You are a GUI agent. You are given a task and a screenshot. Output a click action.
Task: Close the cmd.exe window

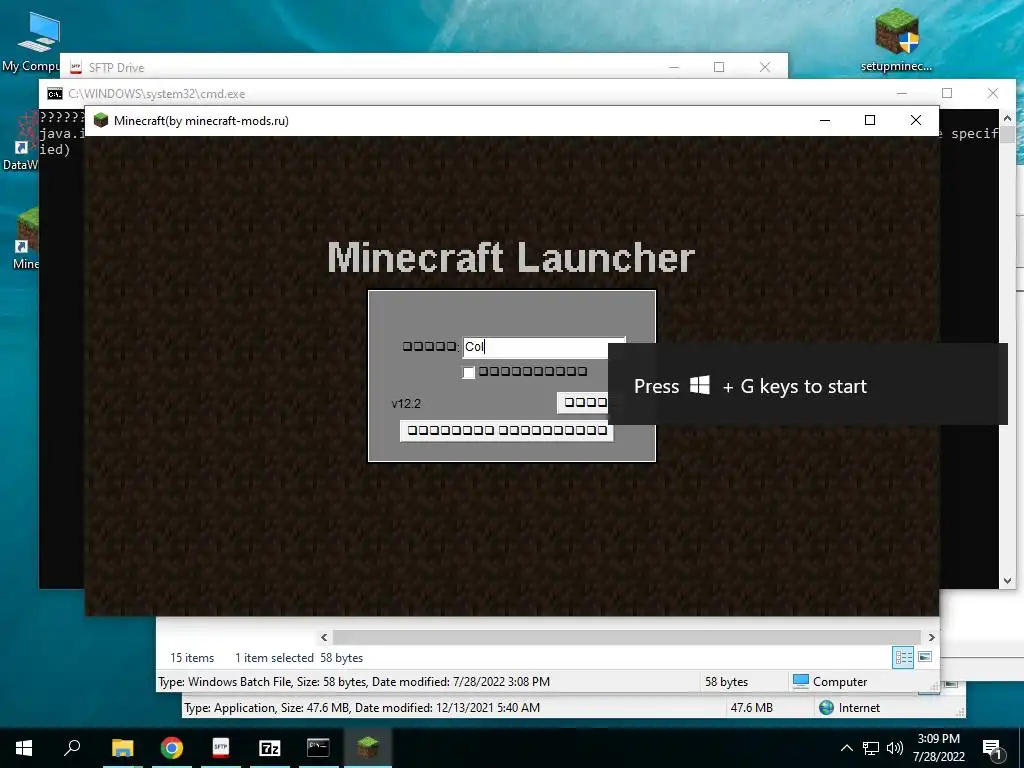(993, 93)
